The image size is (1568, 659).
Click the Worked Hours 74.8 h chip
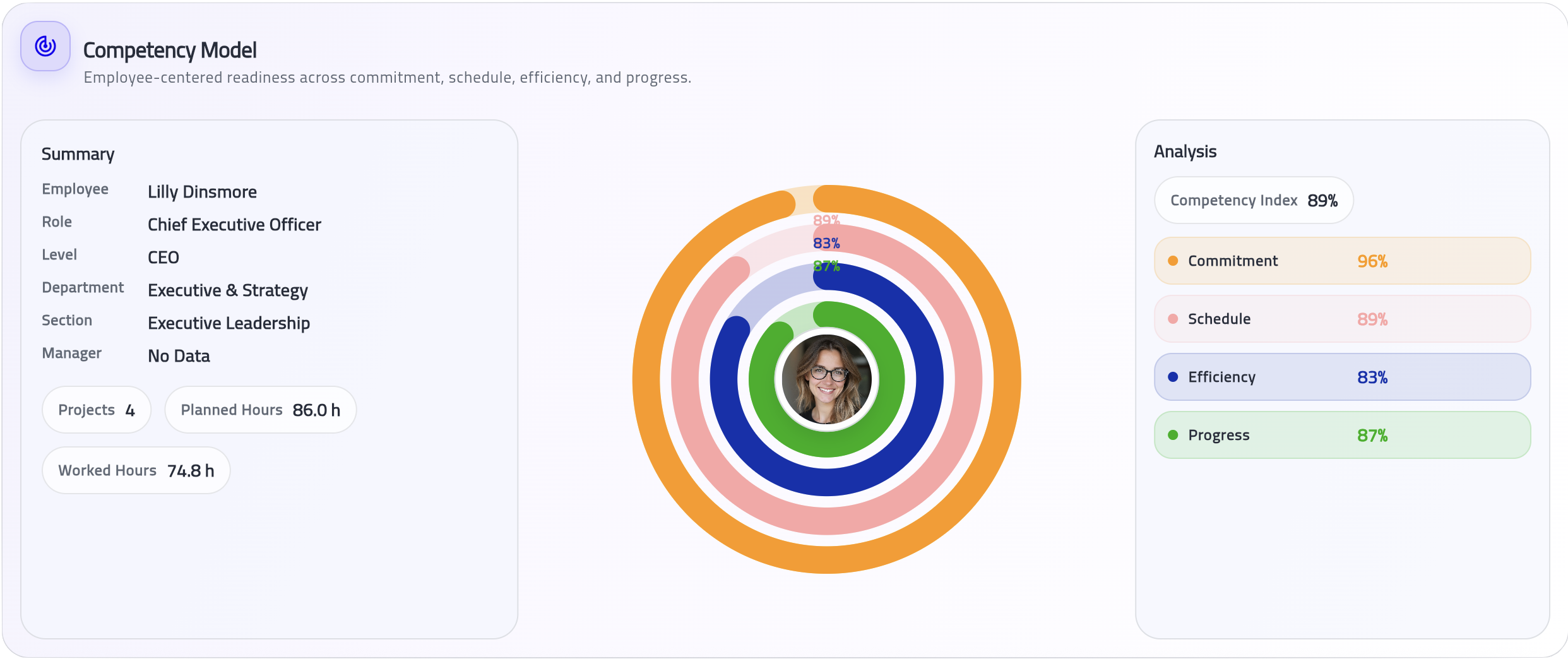click(136, 470)
